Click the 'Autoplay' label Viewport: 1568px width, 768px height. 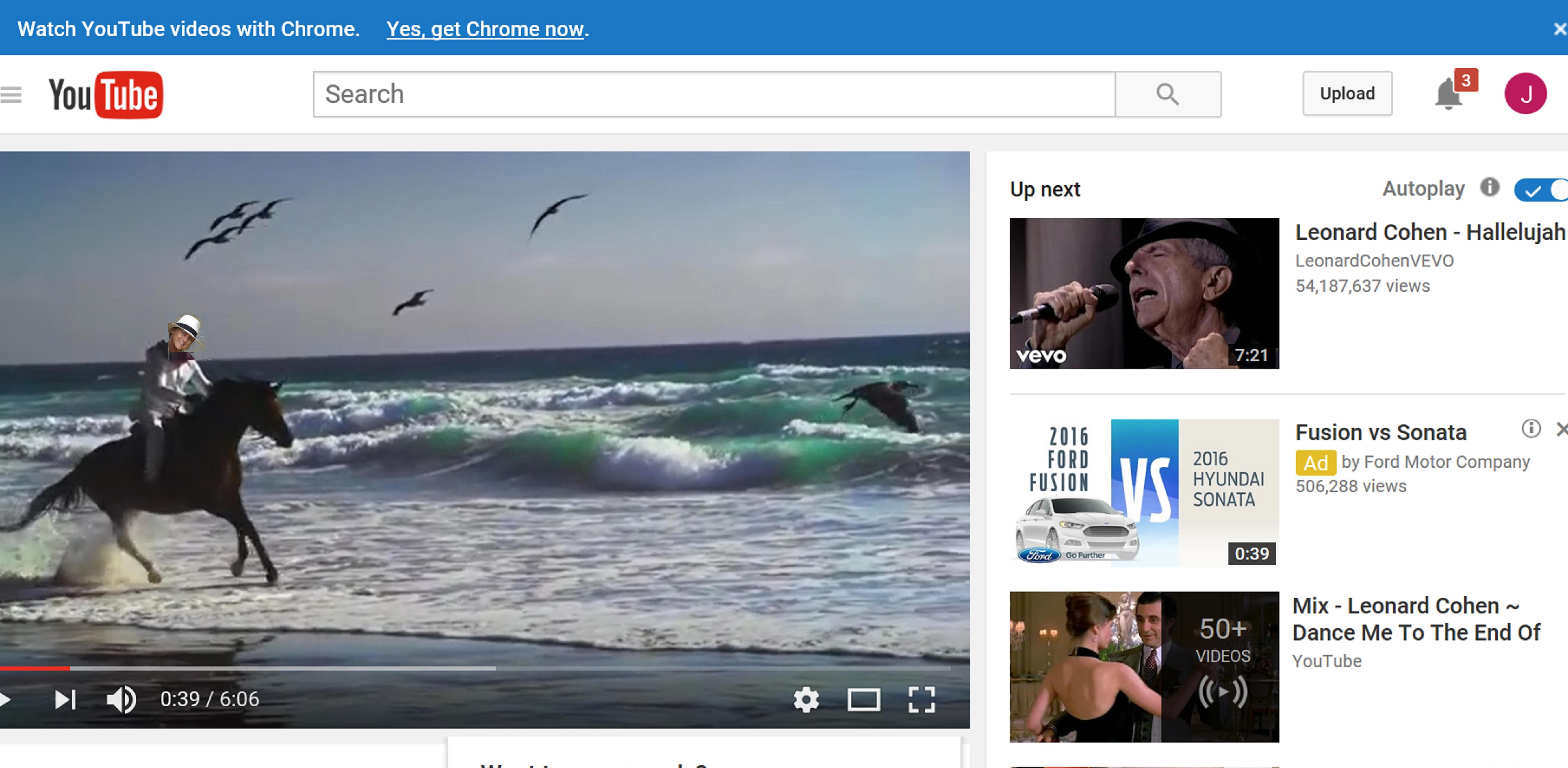click(x=1423, y=189)
